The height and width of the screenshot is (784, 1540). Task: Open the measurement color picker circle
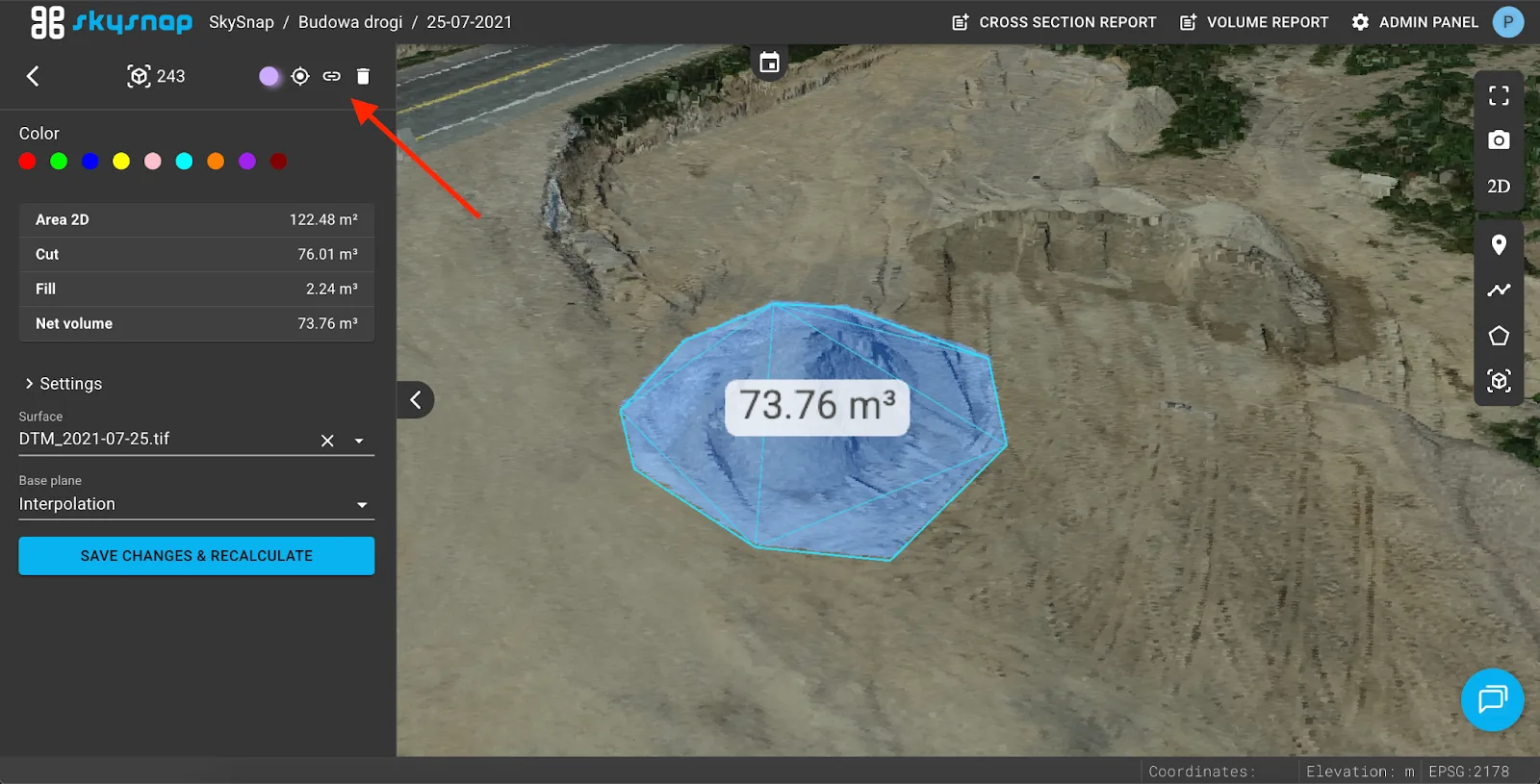[x=269, y=76]
